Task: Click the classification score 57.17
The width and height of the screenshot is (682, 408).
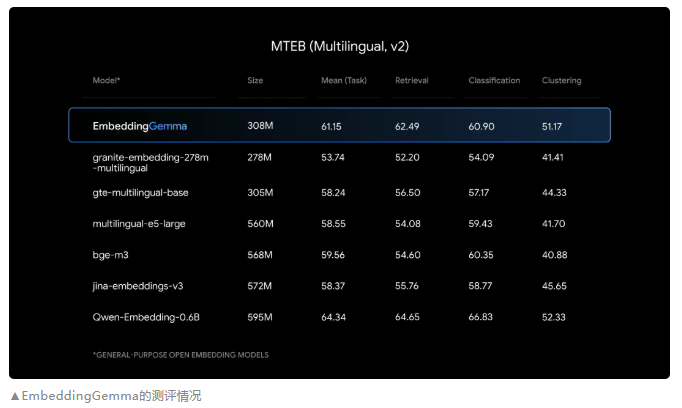Action: click(478, 192)
